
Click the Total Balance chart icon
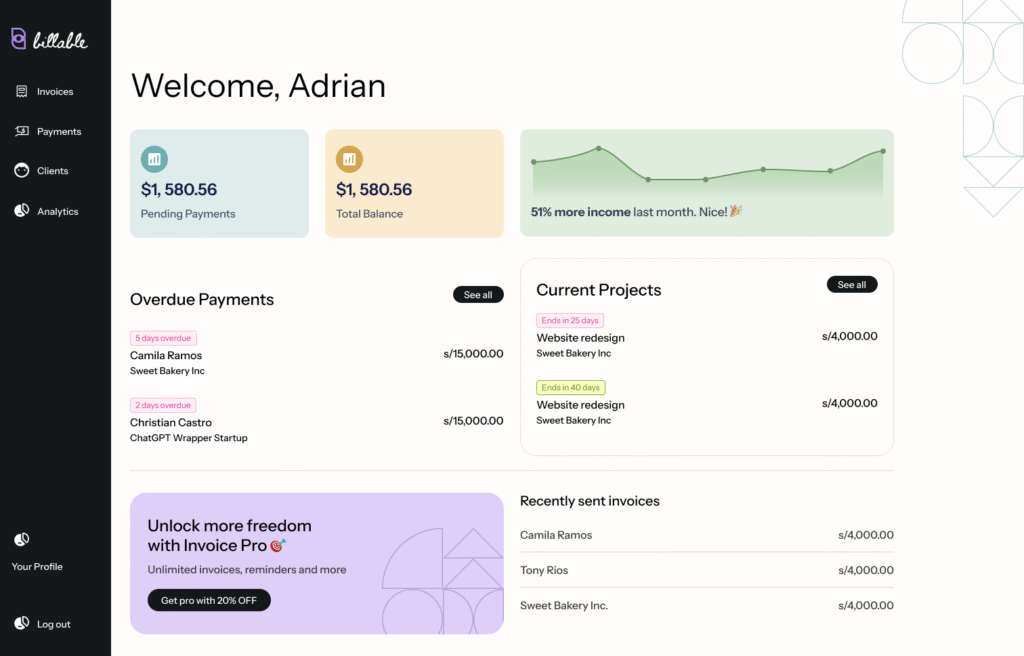click(349, 158)
